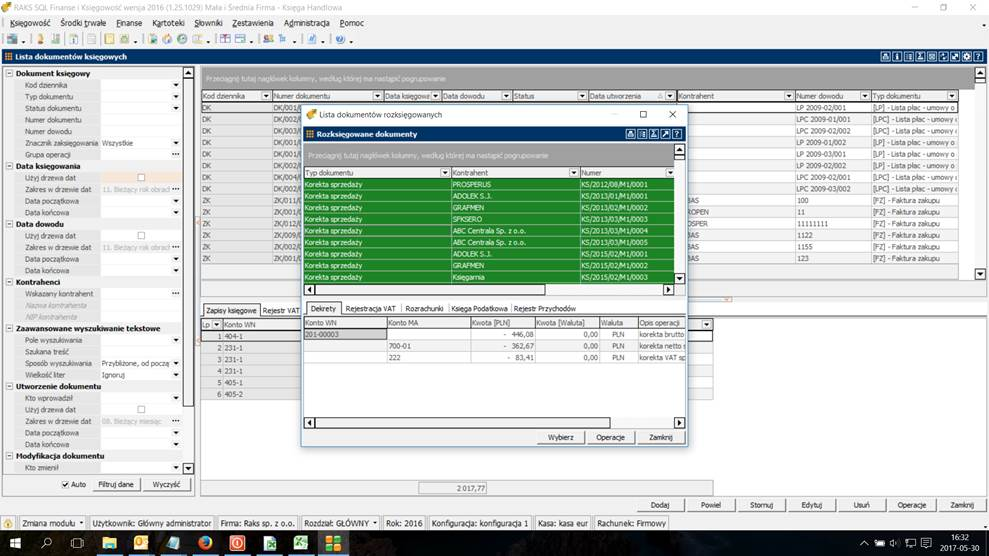The width and height of the screenshot is (989, 556).
Task: Click the help question mark in Rozksięgowane dokumenty header
Action: (x=677, y=134)
